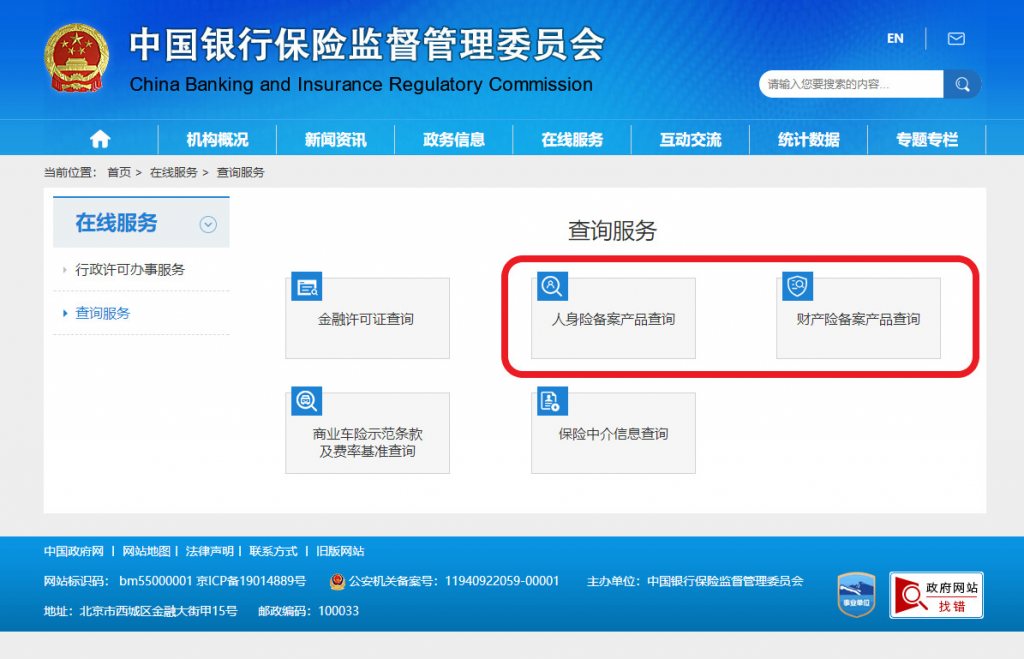Open the 统计数据 menu
Screen dimensions: 1024x659
click(x=808, y=139)
